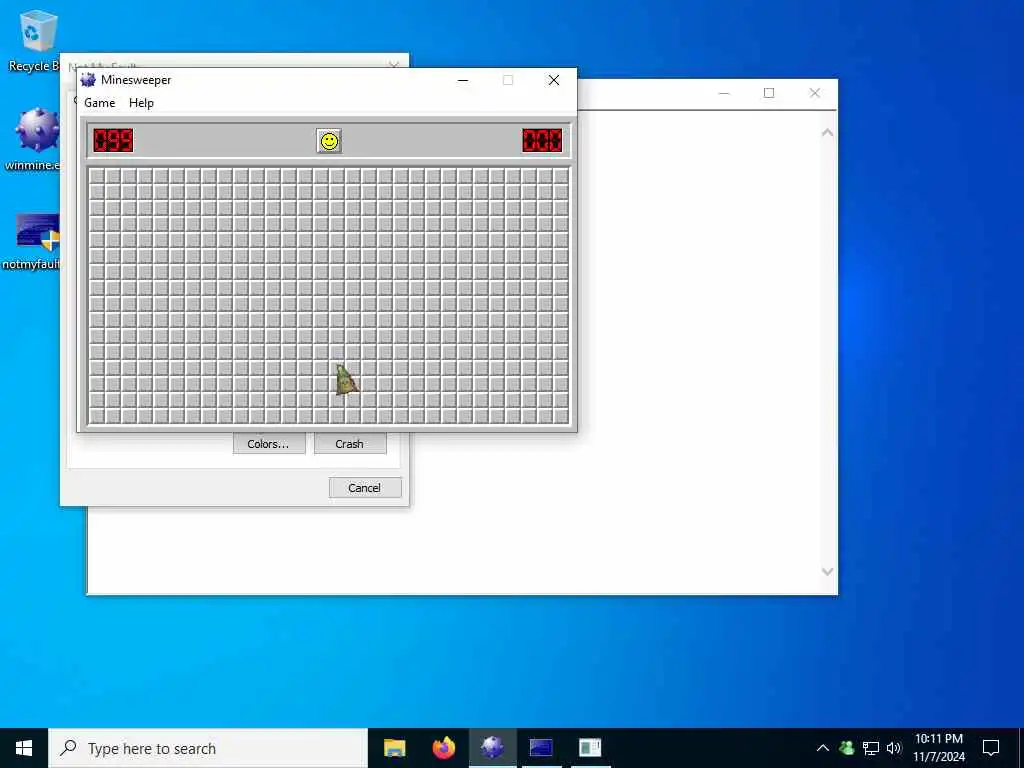Close the background white window

(814, 93)
